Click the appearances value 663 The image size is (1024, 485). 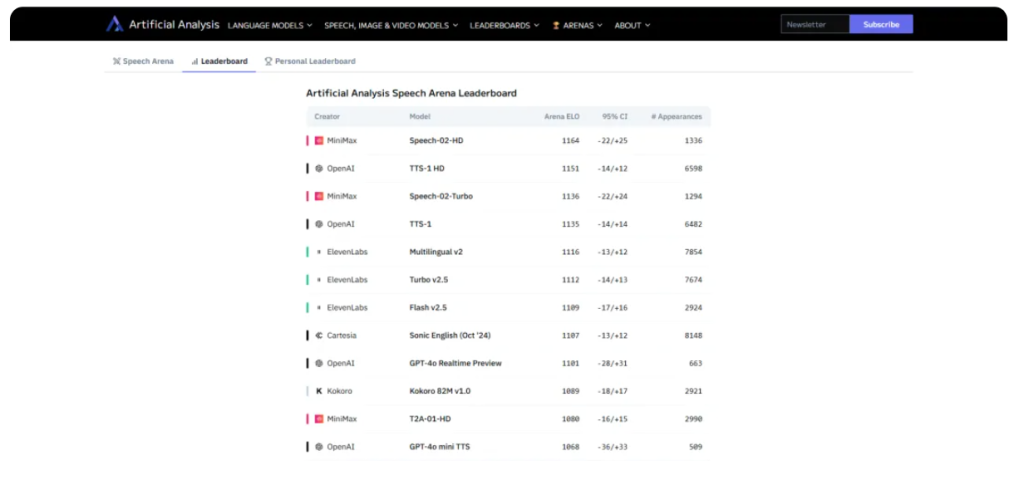(x=696, y=363)
